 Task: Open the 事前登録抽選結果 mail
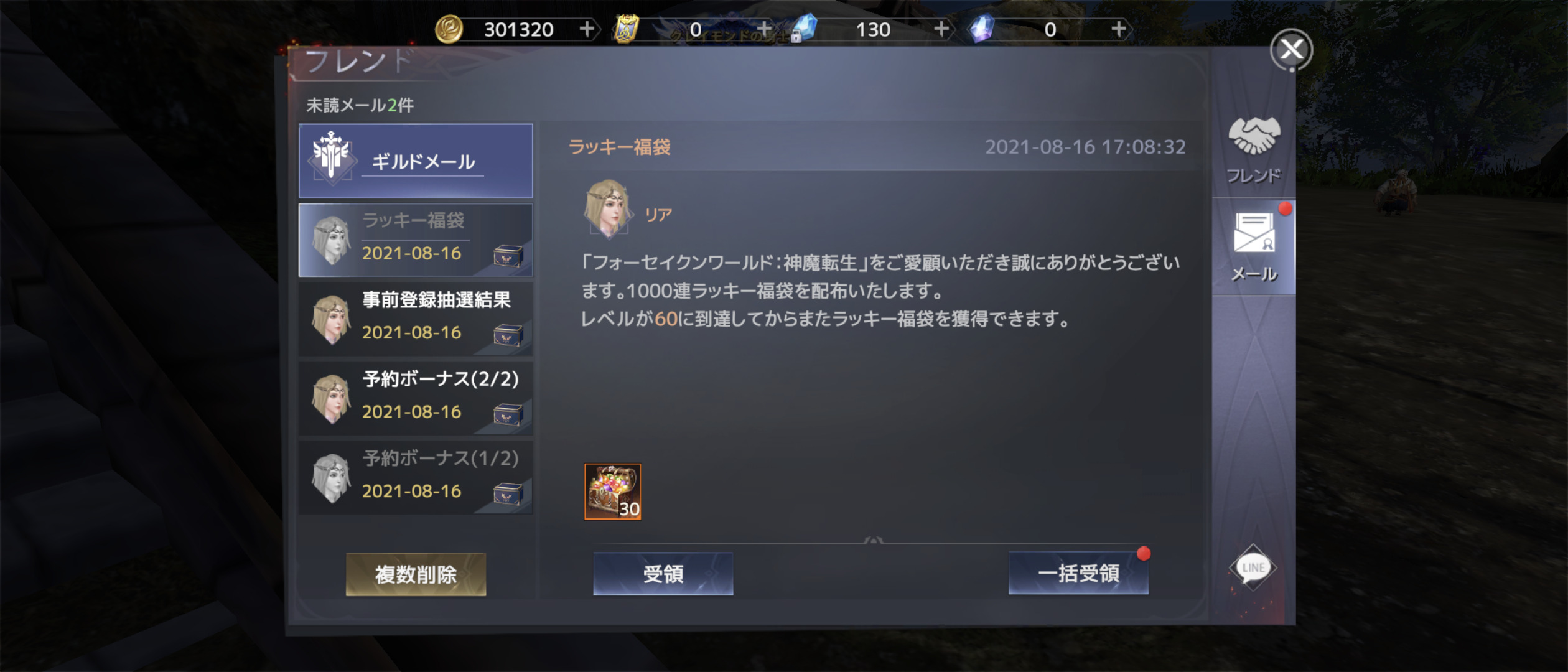point(416,319)
